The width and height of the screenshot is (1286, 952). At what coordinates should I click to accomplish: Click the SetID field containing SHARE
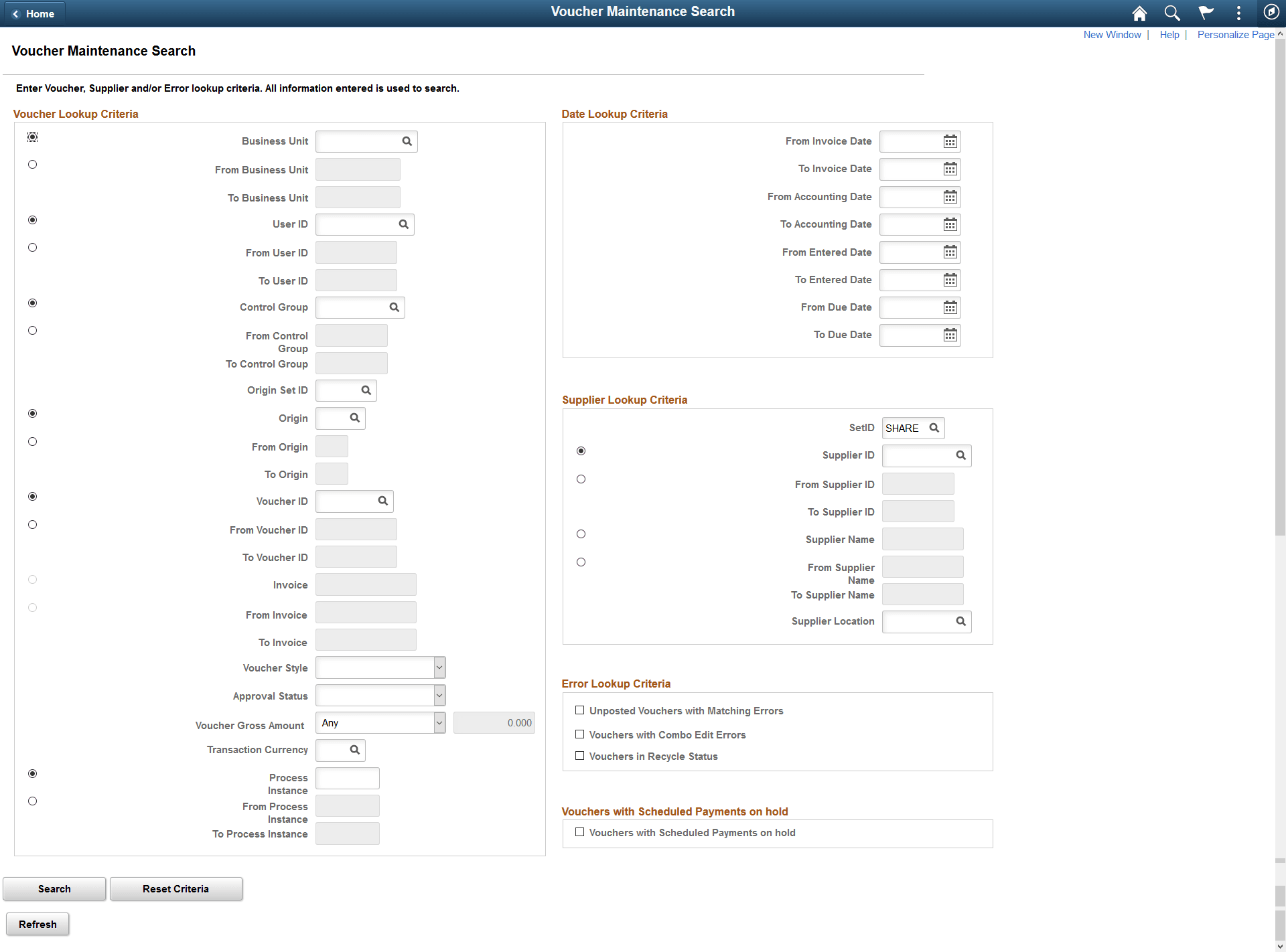click(x=906, y=428)
